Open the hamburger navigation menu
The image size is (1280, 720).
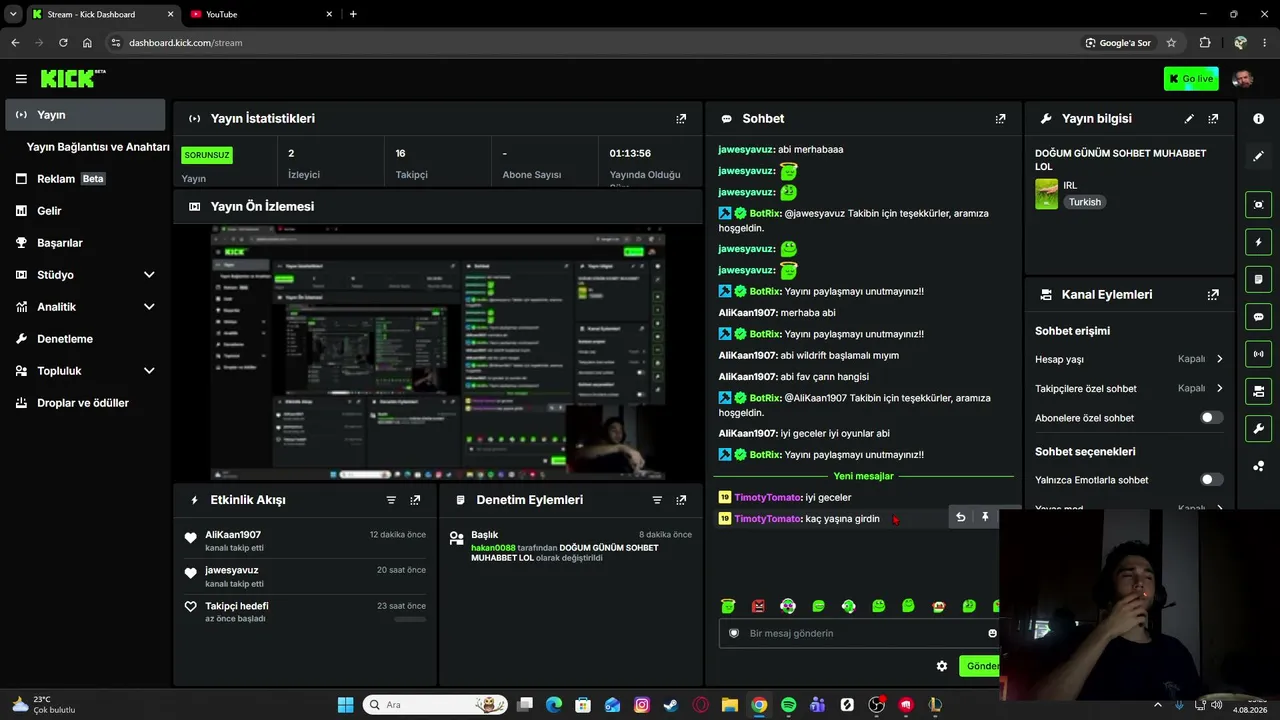[21, 79]
